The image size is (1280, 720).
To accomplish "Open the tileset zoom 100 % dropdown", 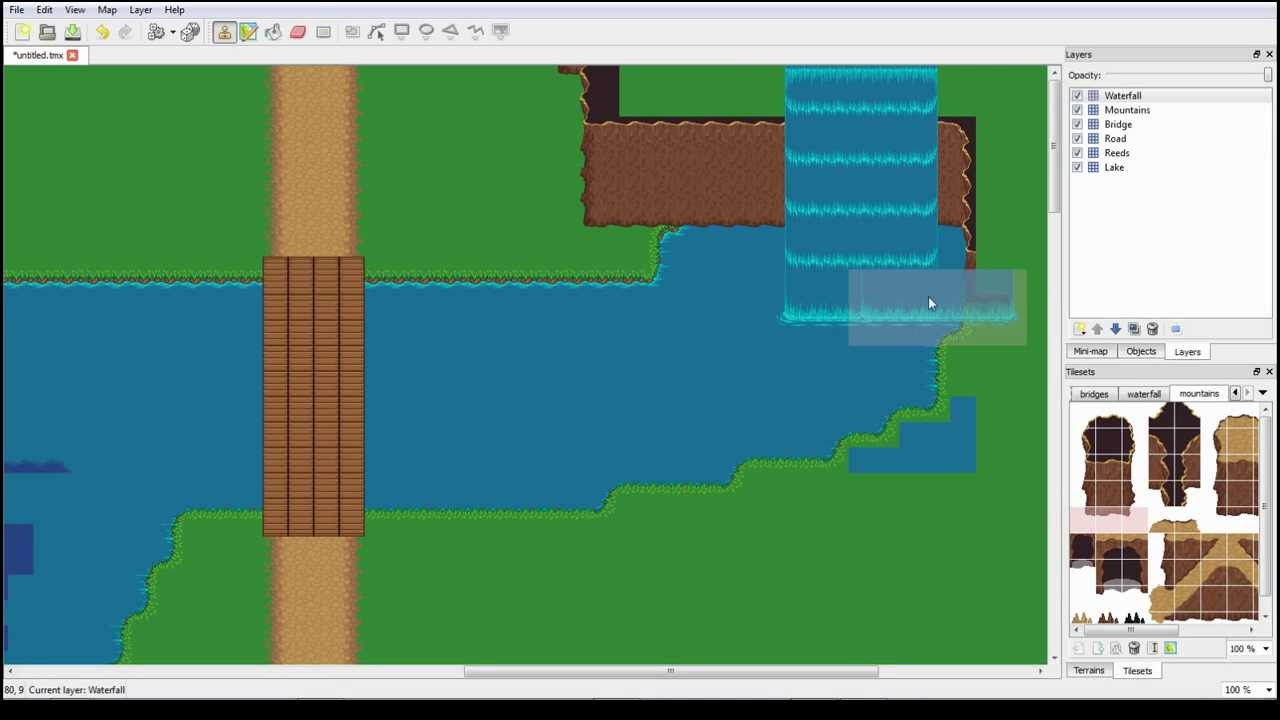I will (x=1247, y=649).
